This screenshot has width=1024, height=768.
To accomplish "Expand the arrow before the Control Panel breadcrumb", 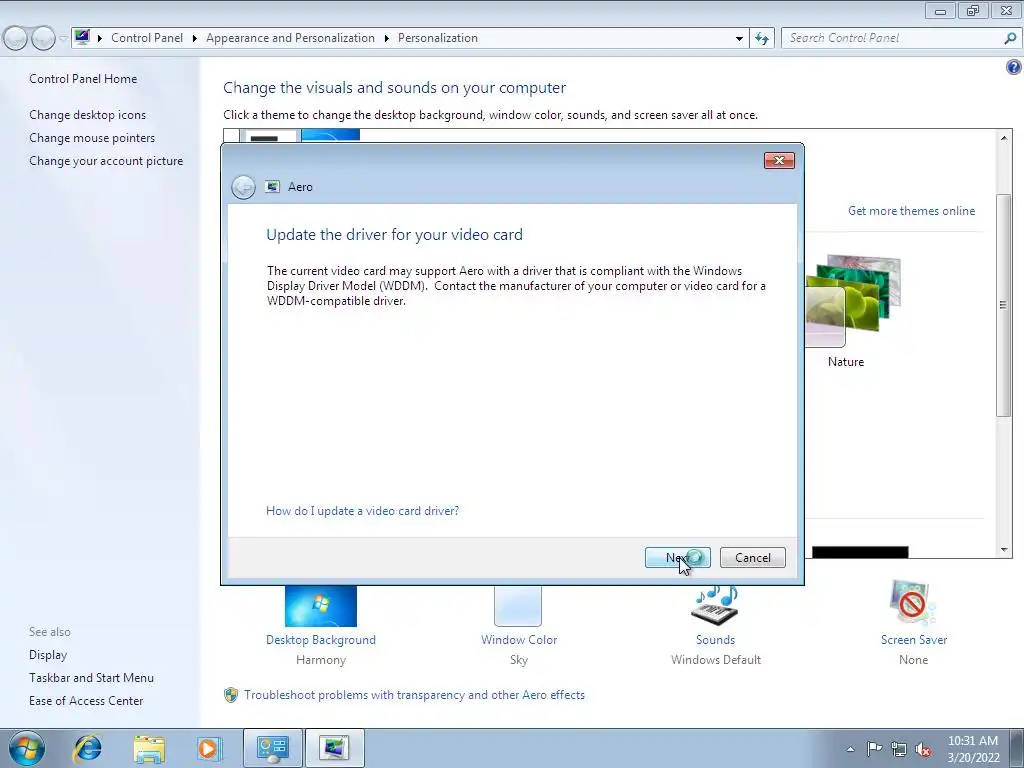I will [100, 39].
